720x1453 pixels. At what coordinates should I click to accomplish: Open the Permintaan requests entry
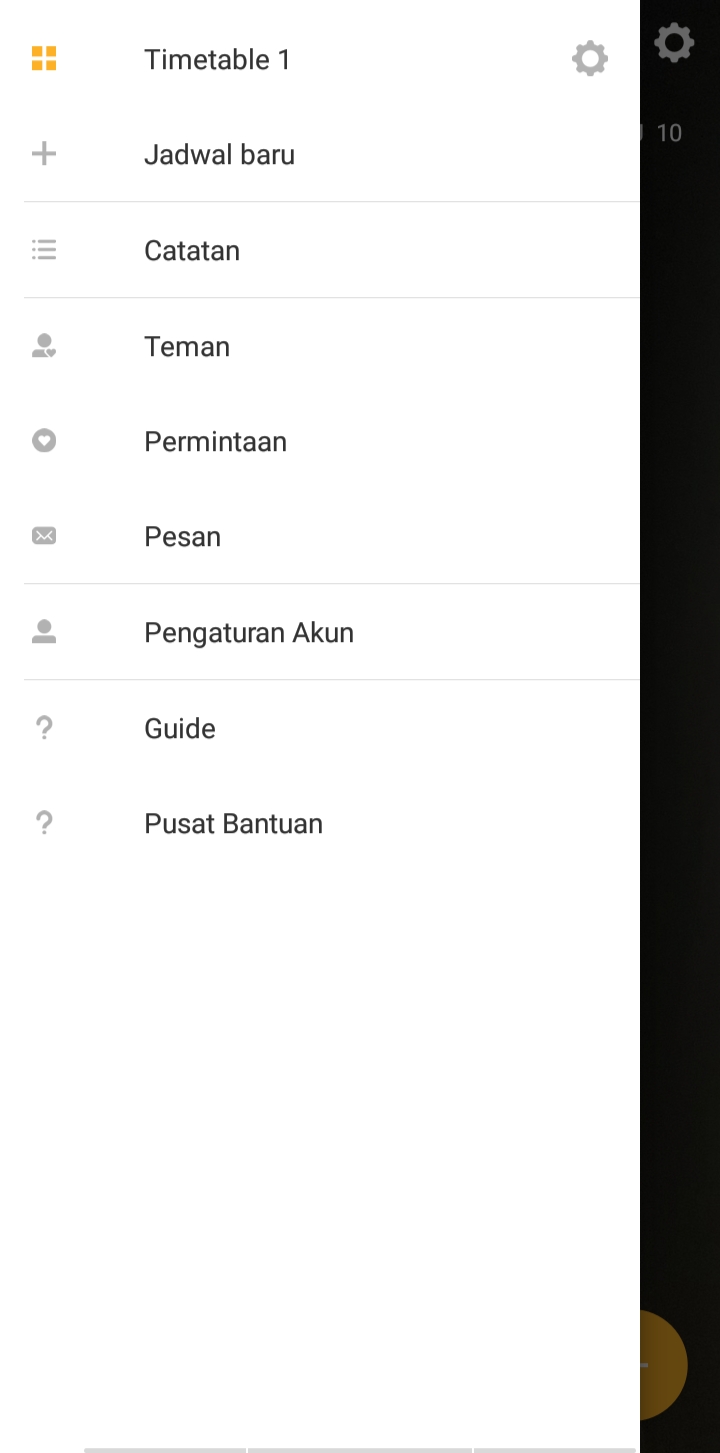pos(215,442)
